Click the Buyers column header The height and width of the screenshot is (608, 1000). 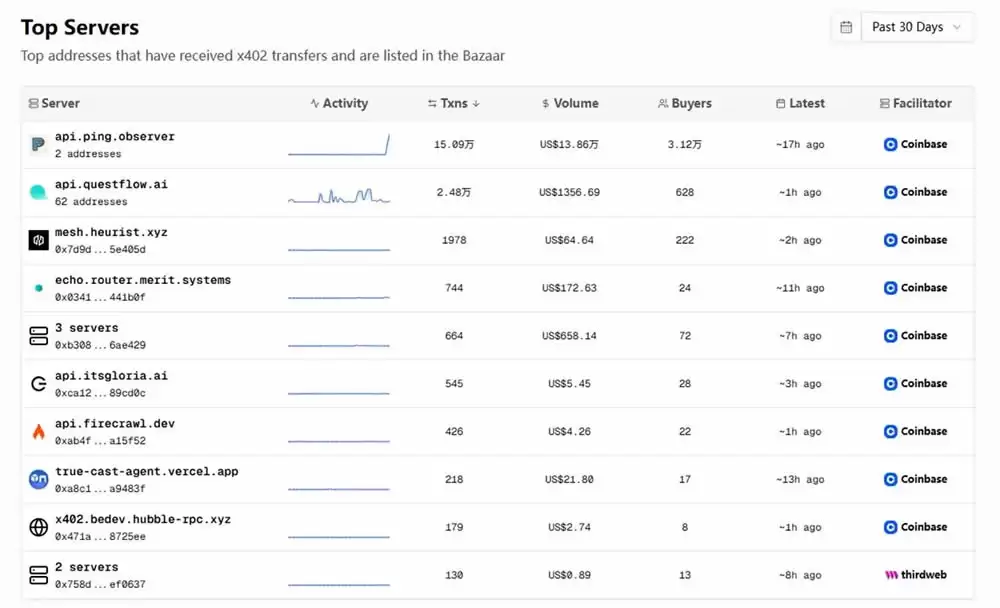685,103
